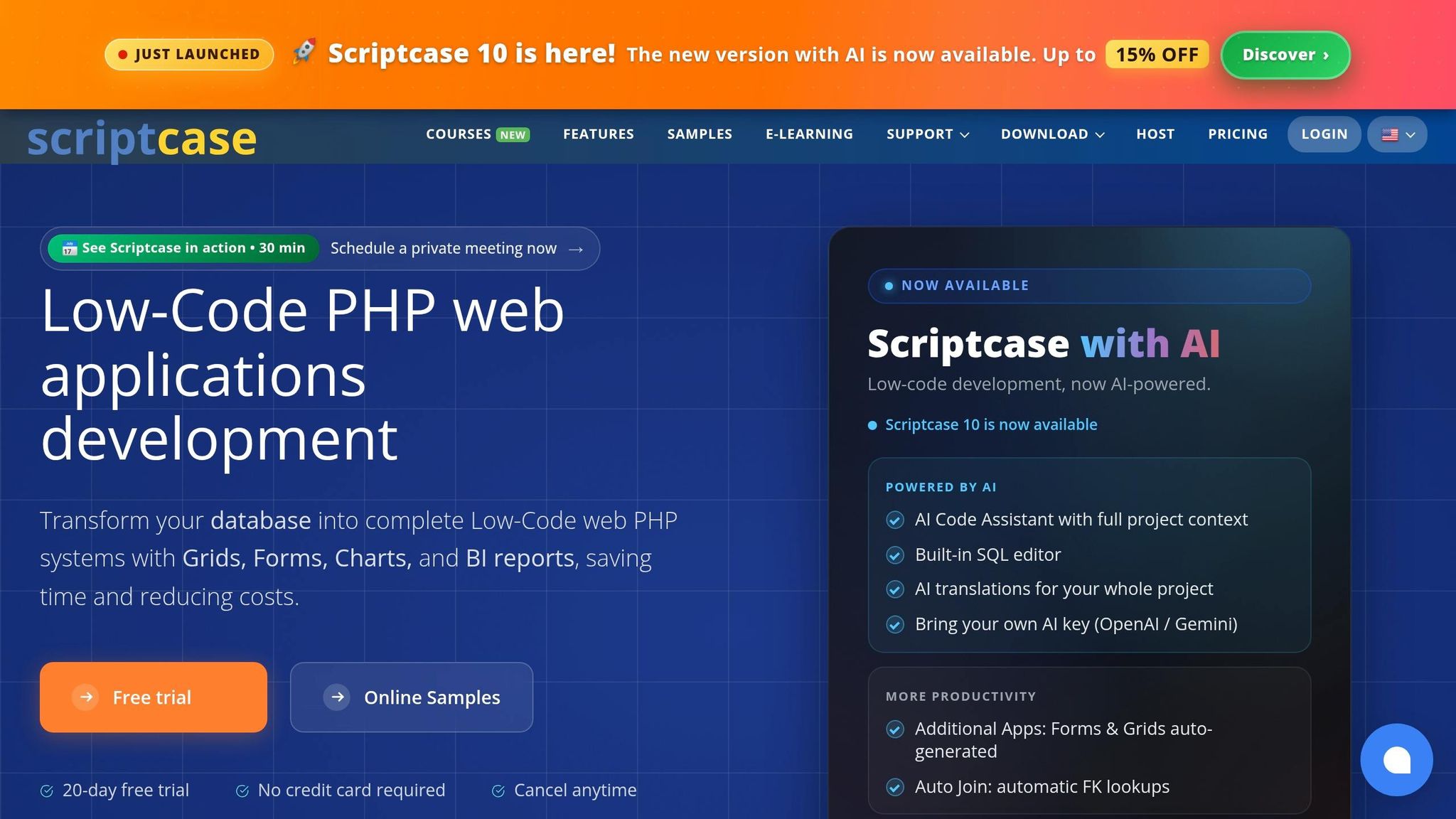Open the chat bubble widget

[x=1396, y=759]
